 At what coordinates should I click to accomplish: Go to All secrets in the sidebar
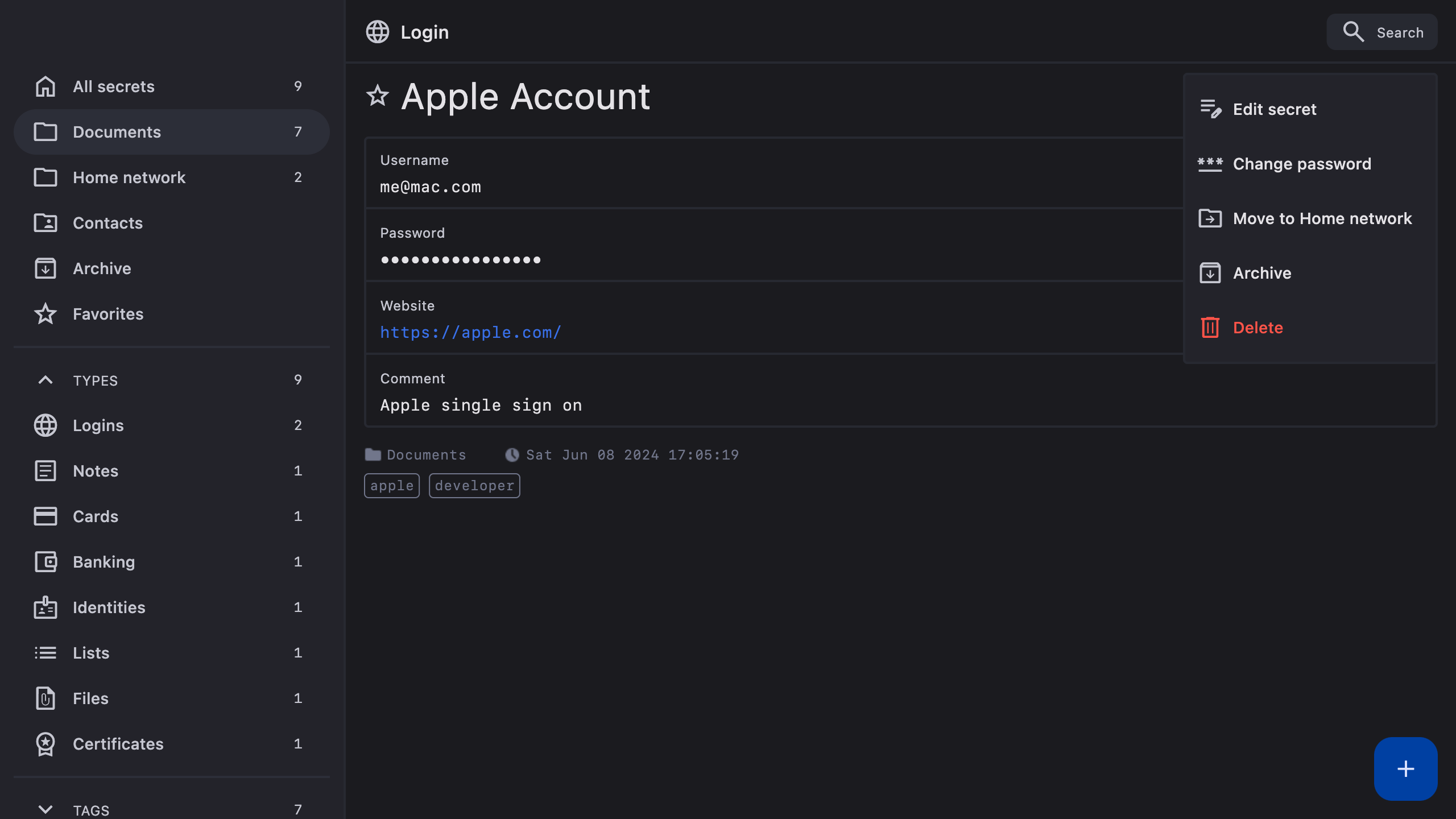pyautogui.click(x=114, y=86)
